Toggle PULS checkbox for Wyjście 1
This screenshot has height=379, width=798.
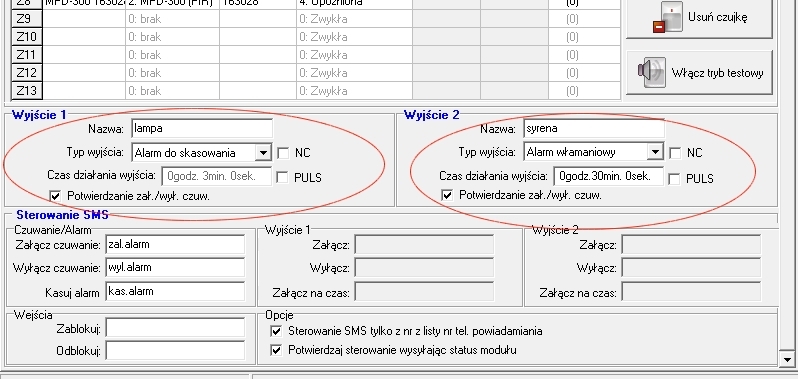tap(283, 177)
